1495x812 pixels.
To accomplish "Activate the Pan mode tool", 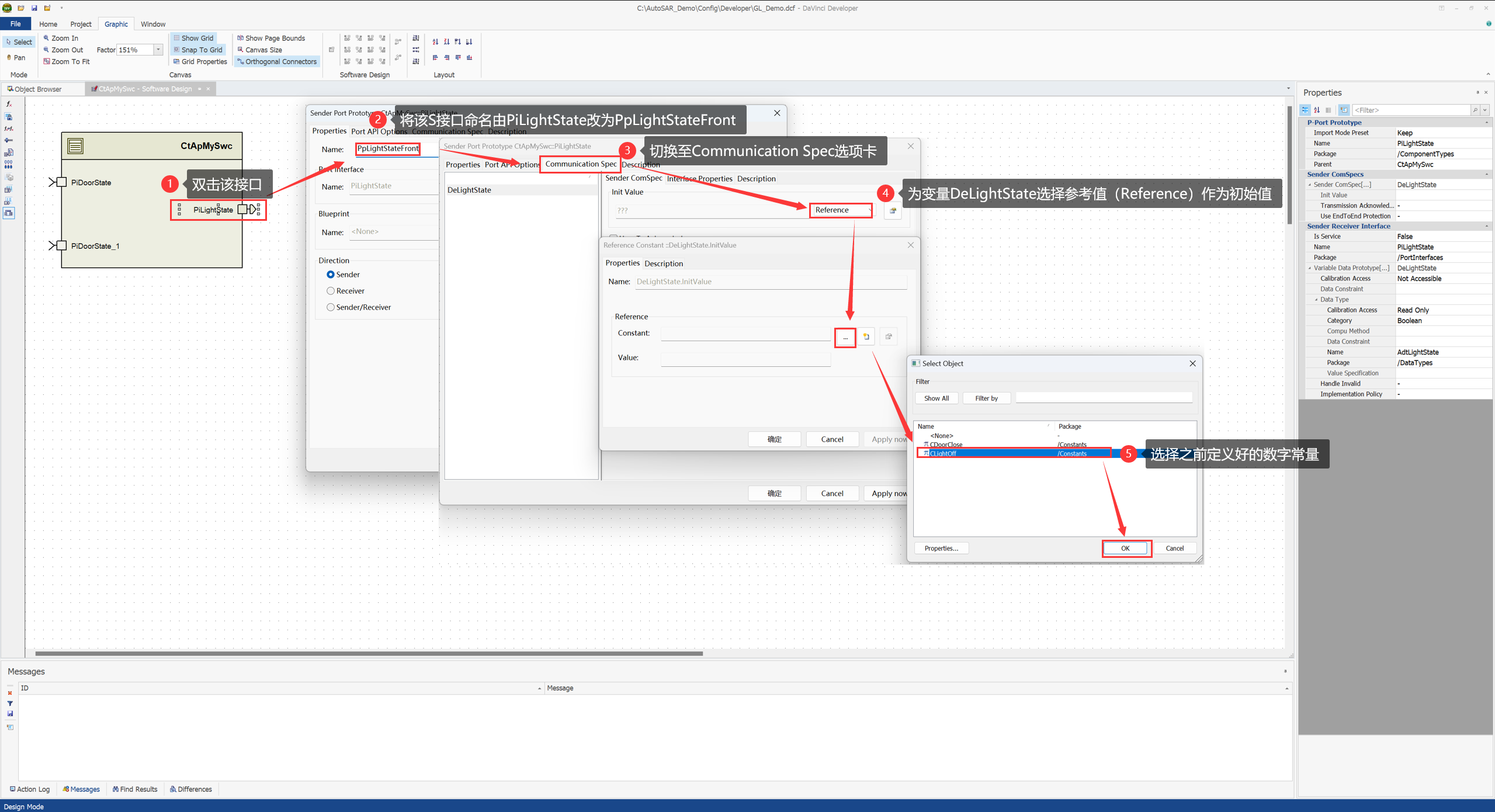I will pyautogui.click(x=16, y=57).
